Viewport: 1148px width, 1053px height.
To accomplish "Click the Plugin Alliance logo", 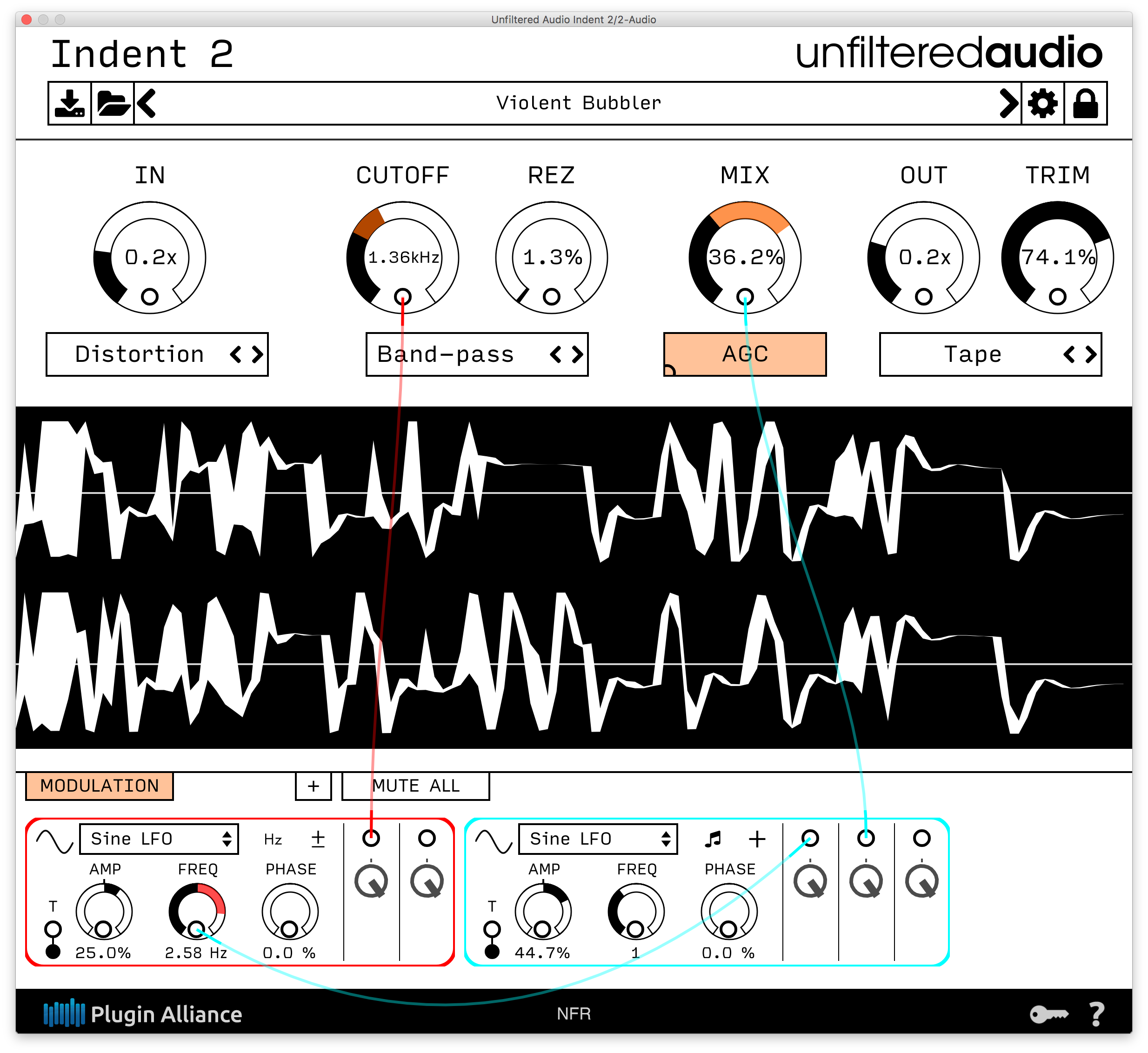I will pyautogui.click(x=142, y=1013).
